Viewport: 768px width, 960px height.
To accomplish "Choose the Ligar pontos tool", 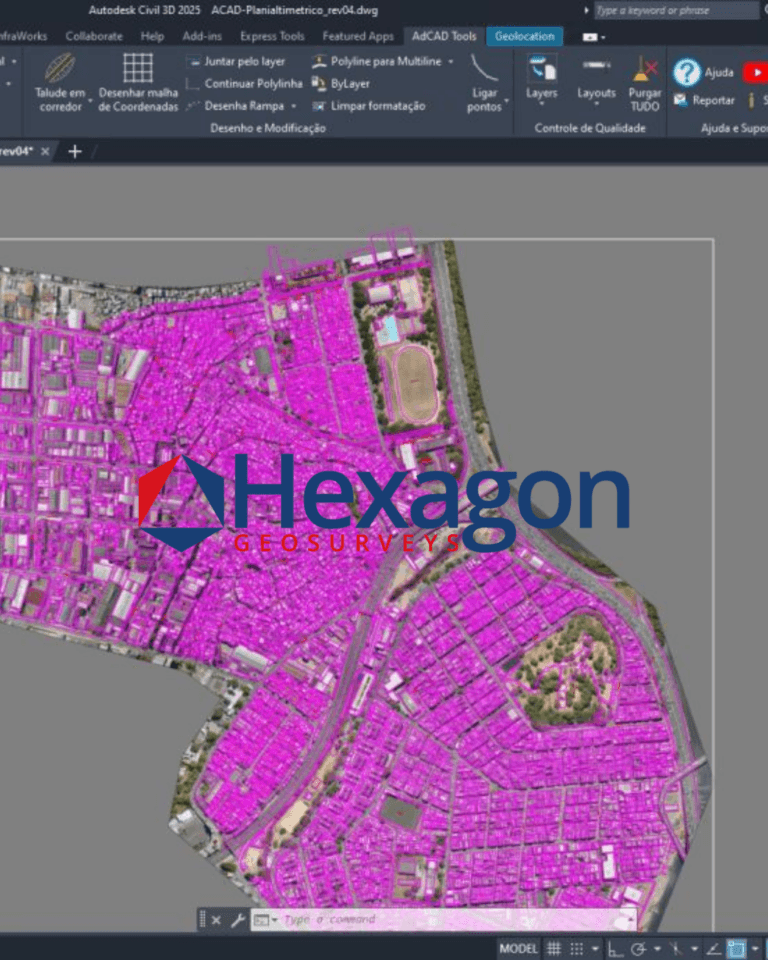I will (x=484, y=83).
